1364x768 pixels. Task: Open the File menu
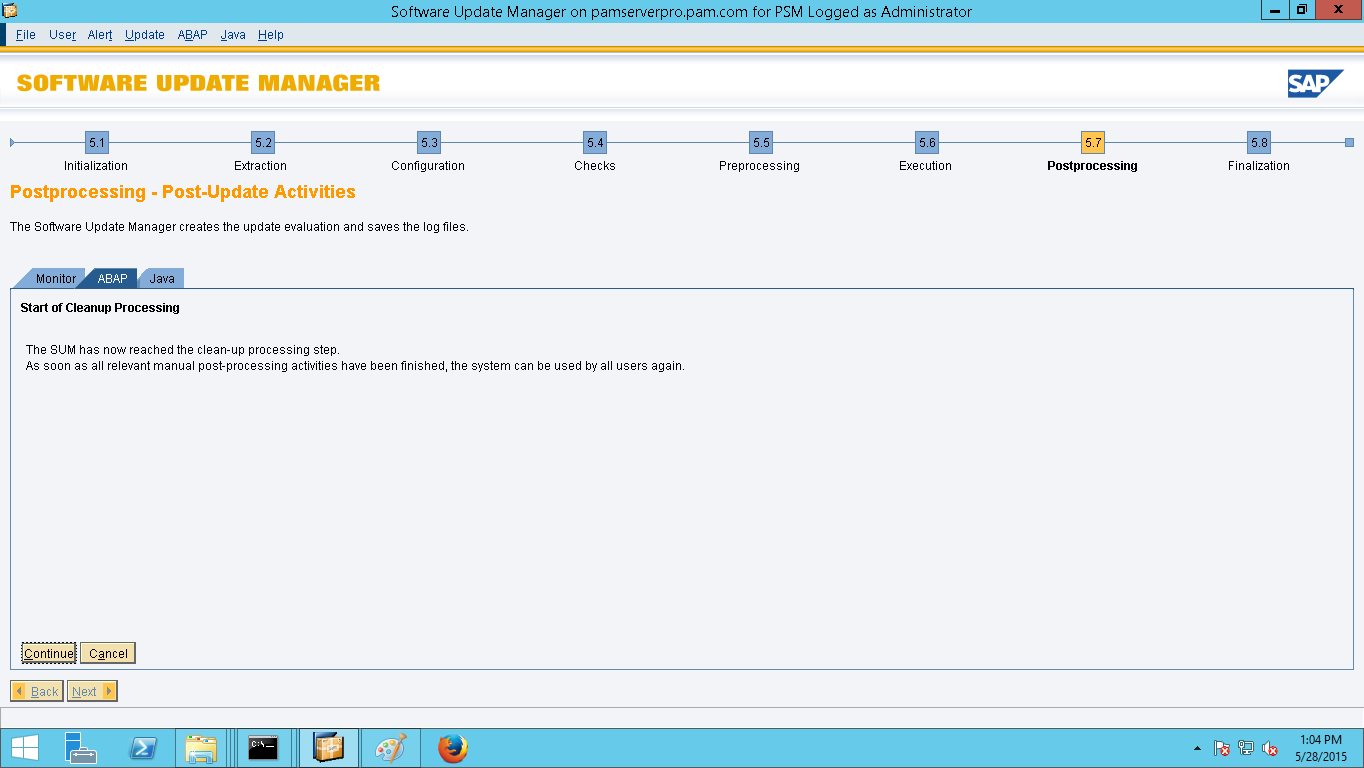(x=26, y=34)
